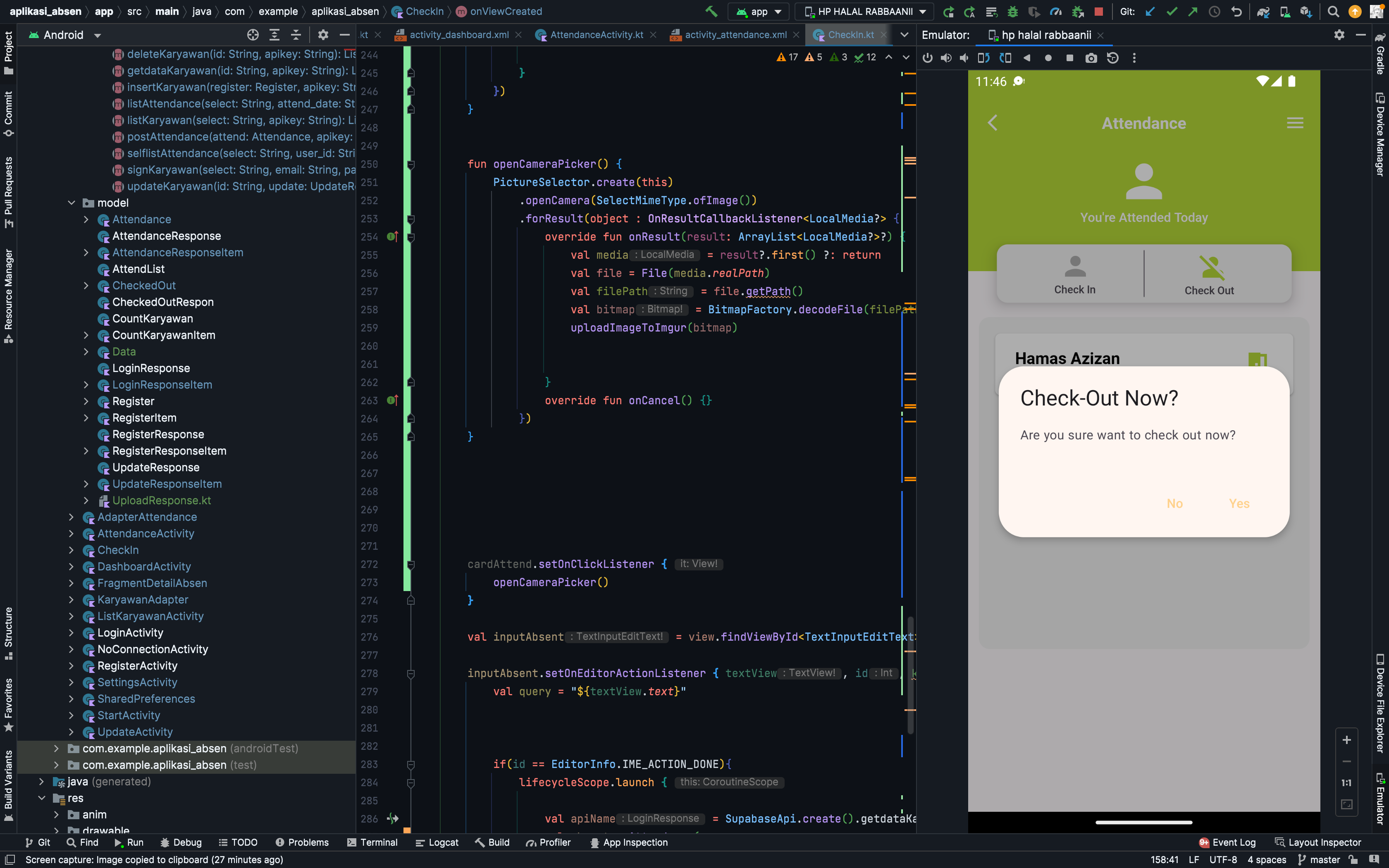Open the app run configuration dropdown

(x=759, y=12)
